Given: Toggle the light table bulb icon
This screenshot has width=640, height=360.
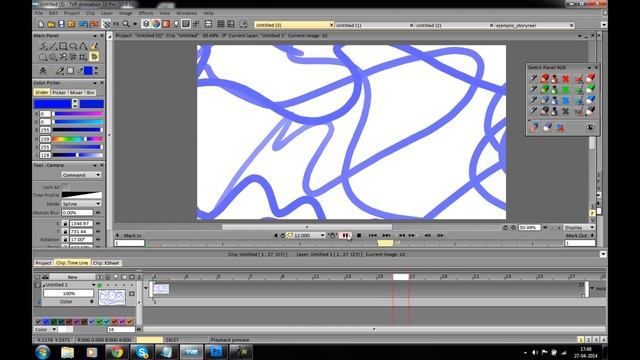Looking at the screenshot, I should click(x=176, y=24).
